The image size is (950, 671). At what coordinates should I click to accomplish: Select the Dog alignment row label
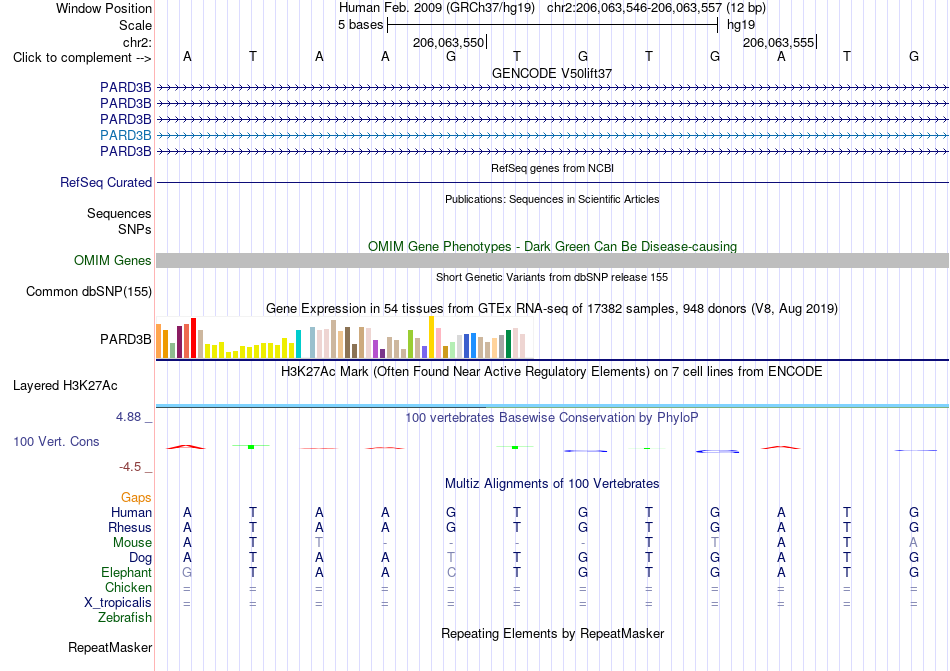coord(140,557)
